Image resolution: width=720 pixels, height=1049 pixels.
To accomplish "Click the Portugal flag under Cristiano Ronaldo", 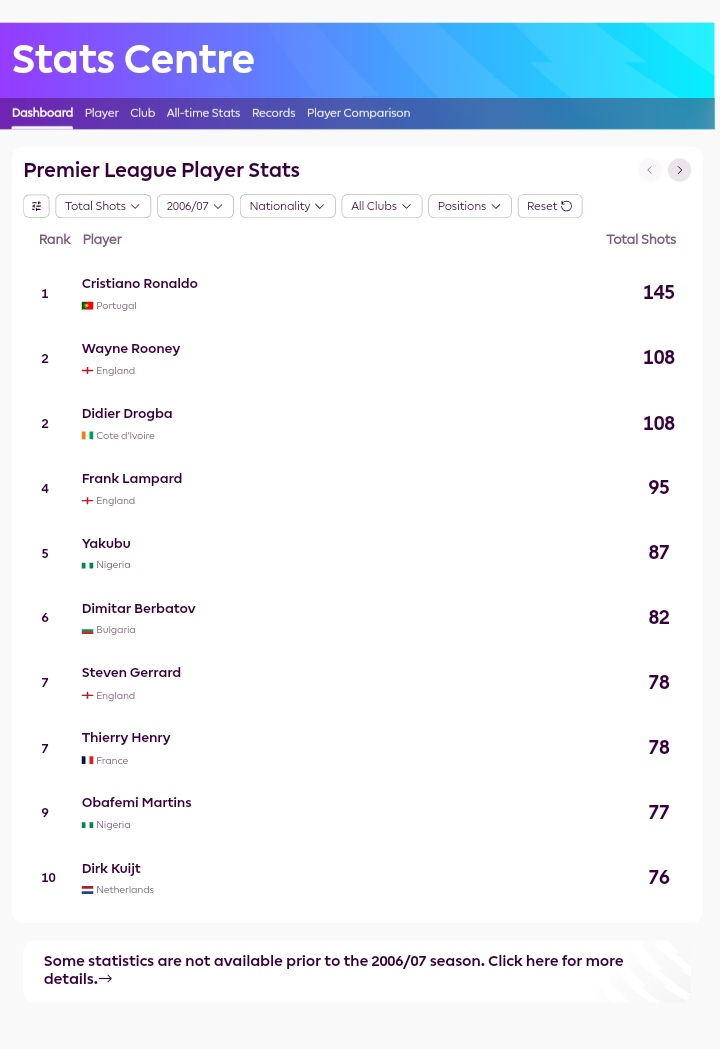I will point(88,306).
